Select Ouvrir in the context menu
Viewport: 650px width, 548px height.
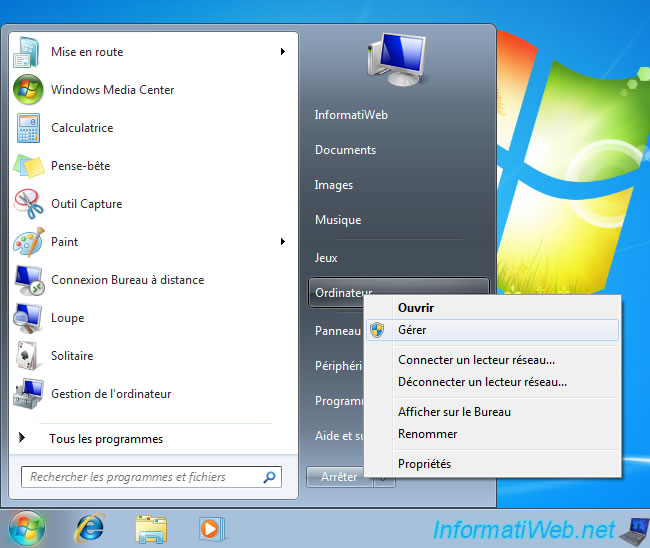pyautogui.click(x=492, y=308)
